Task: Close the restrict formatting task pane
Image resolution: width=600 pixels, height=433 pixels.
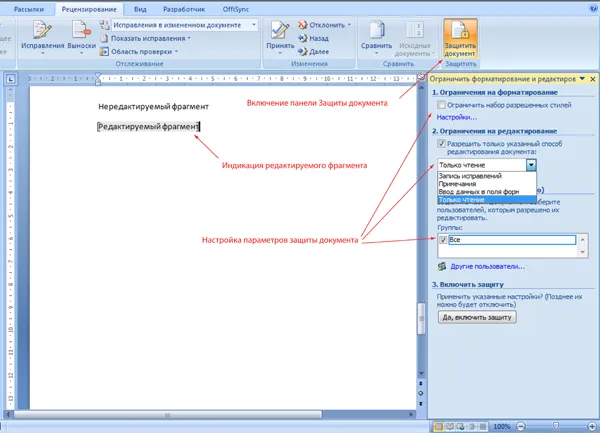Action: (593, 79)
